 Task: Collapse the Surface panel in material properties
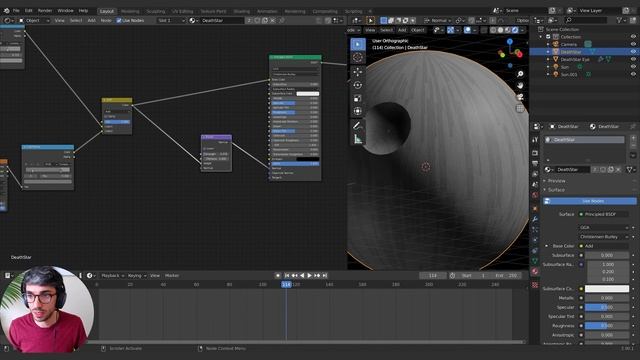(x=556, y=190)
